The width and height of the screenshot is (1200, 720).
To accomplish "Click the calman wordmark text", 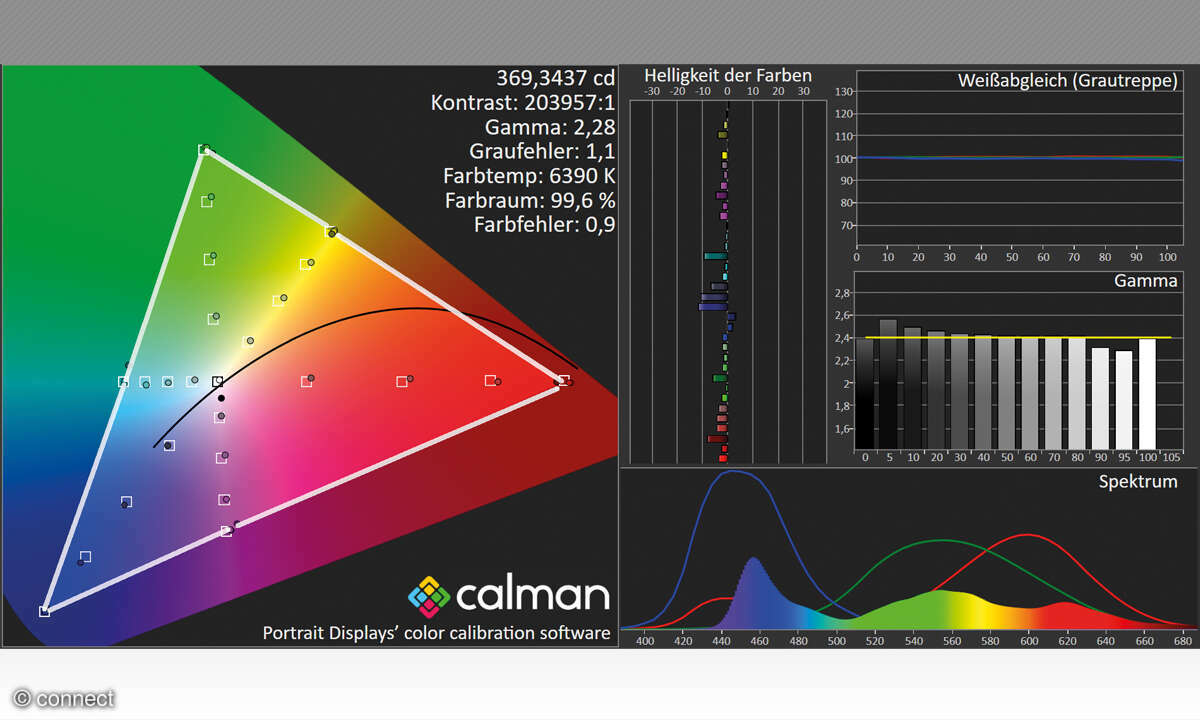I will point(532,597).
